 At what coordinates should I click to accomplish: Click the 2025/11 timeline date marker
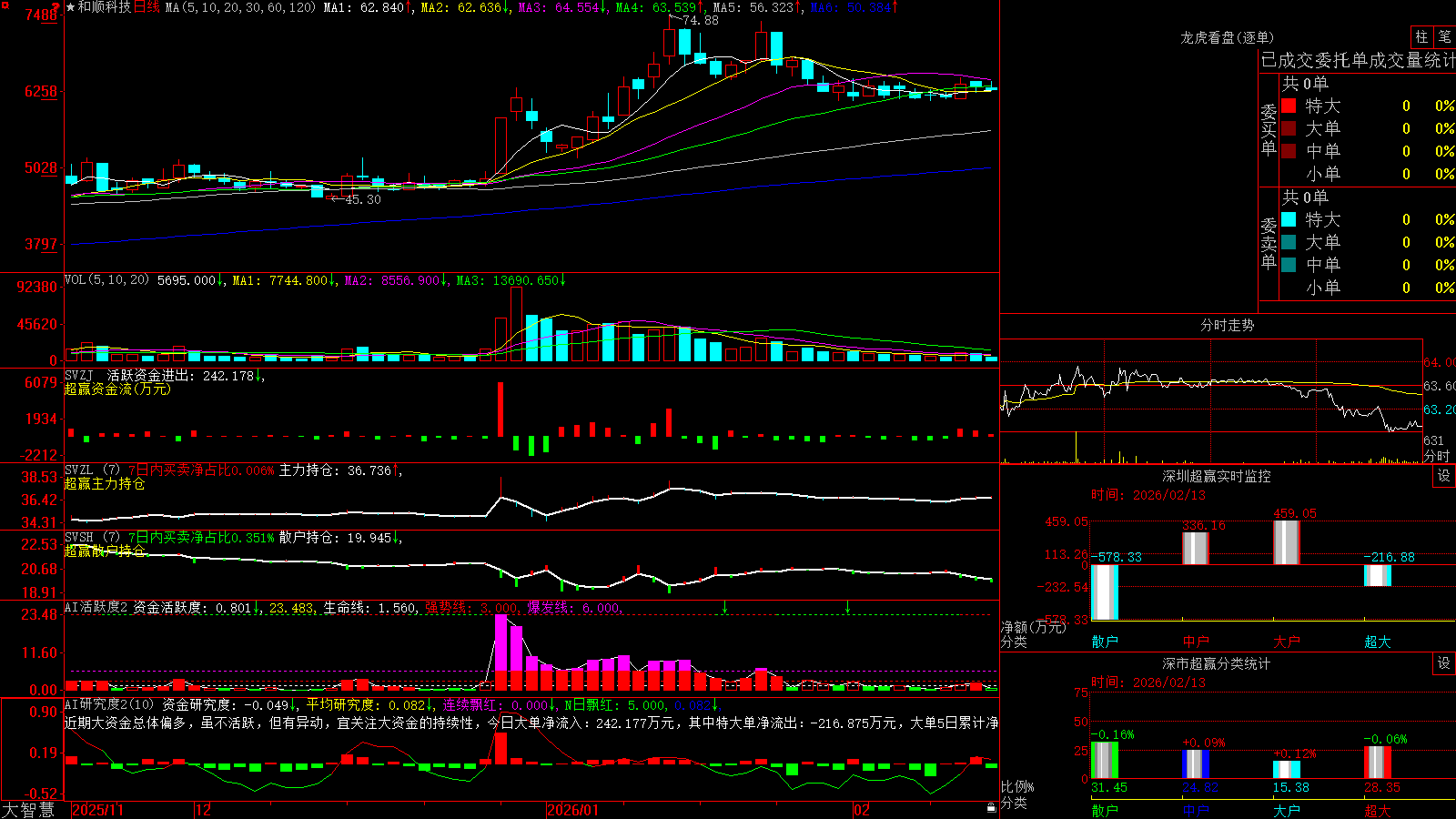point(97,810)
